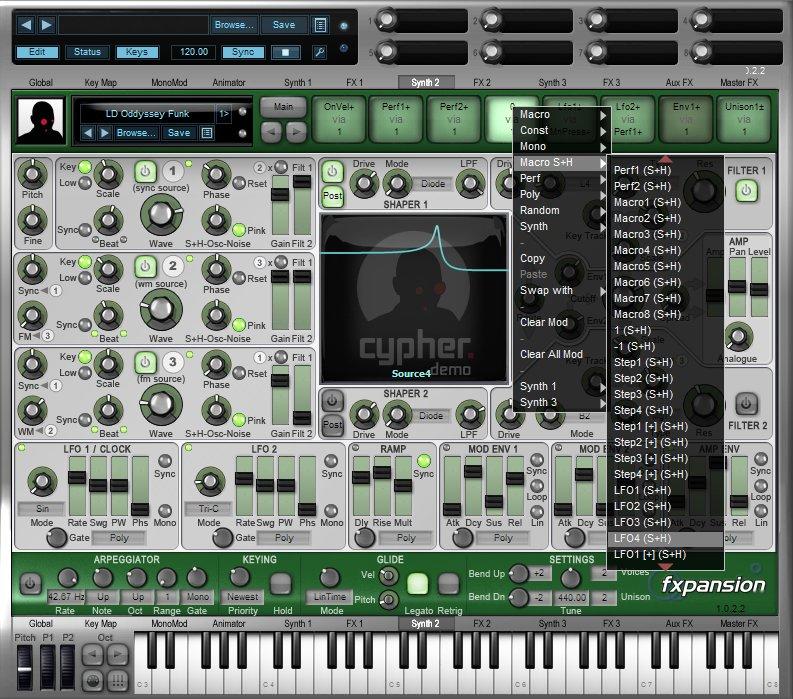Click the Status button
The image size is (793, 699).
(x=87, y=52)
